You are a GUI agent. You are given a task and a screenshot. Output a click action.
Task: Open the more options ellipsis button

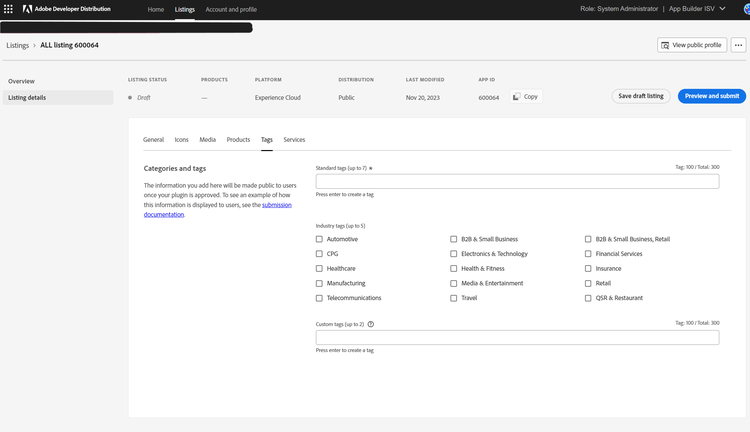[x=738, y=45]
